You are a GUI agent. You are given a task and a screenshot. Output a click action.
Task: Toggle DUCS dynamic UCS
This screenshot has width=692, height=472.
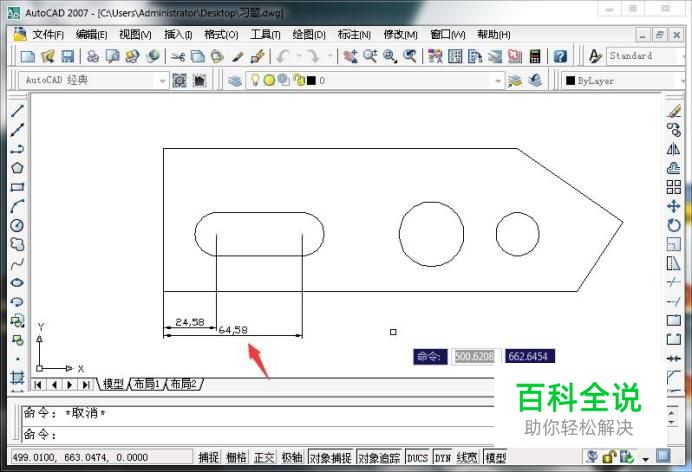pyautogui.click(x=417, y=457)
